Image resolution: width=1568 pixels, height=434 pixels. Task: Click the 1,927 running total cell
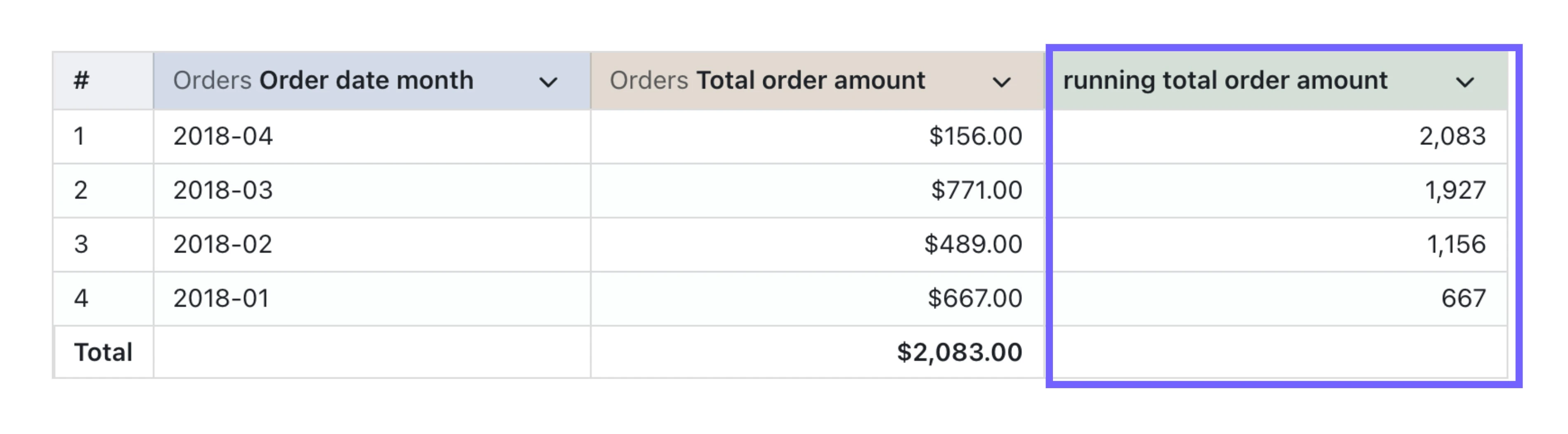pos(1455,190)
